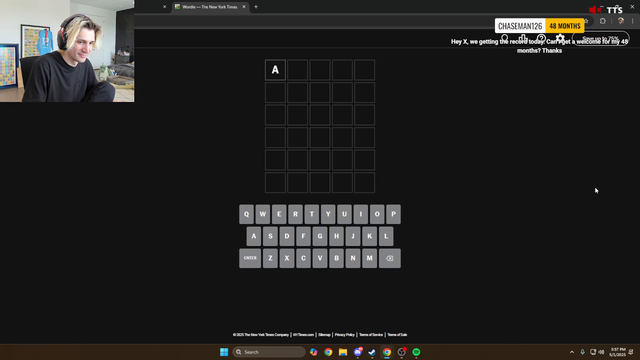Open the Wordle hint lightbulb icon
The image size is (640, 360).
[x=505, y=38]
